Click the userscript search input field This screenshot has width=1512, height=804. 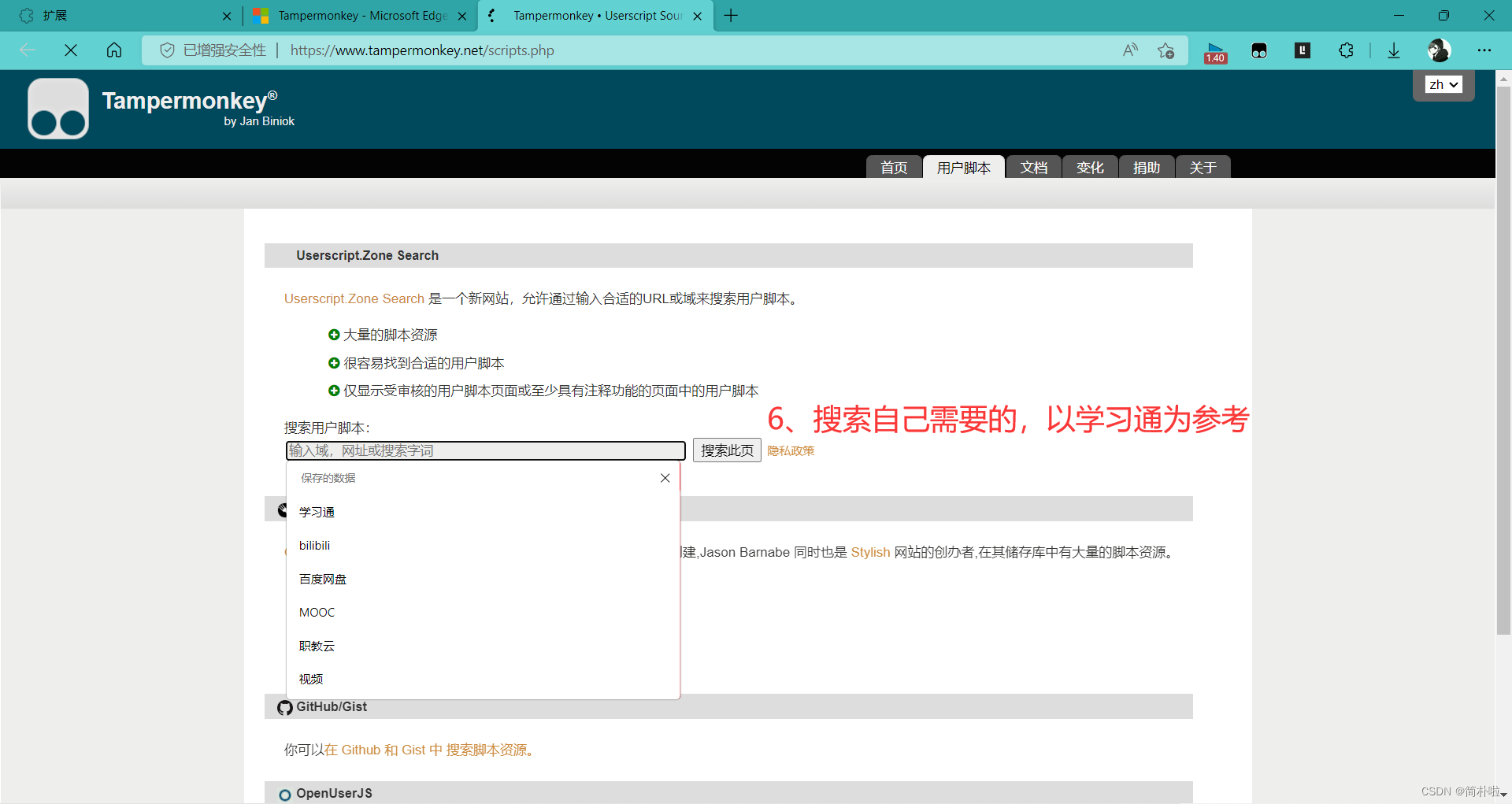pyautogui.click(x=485, y=450)
